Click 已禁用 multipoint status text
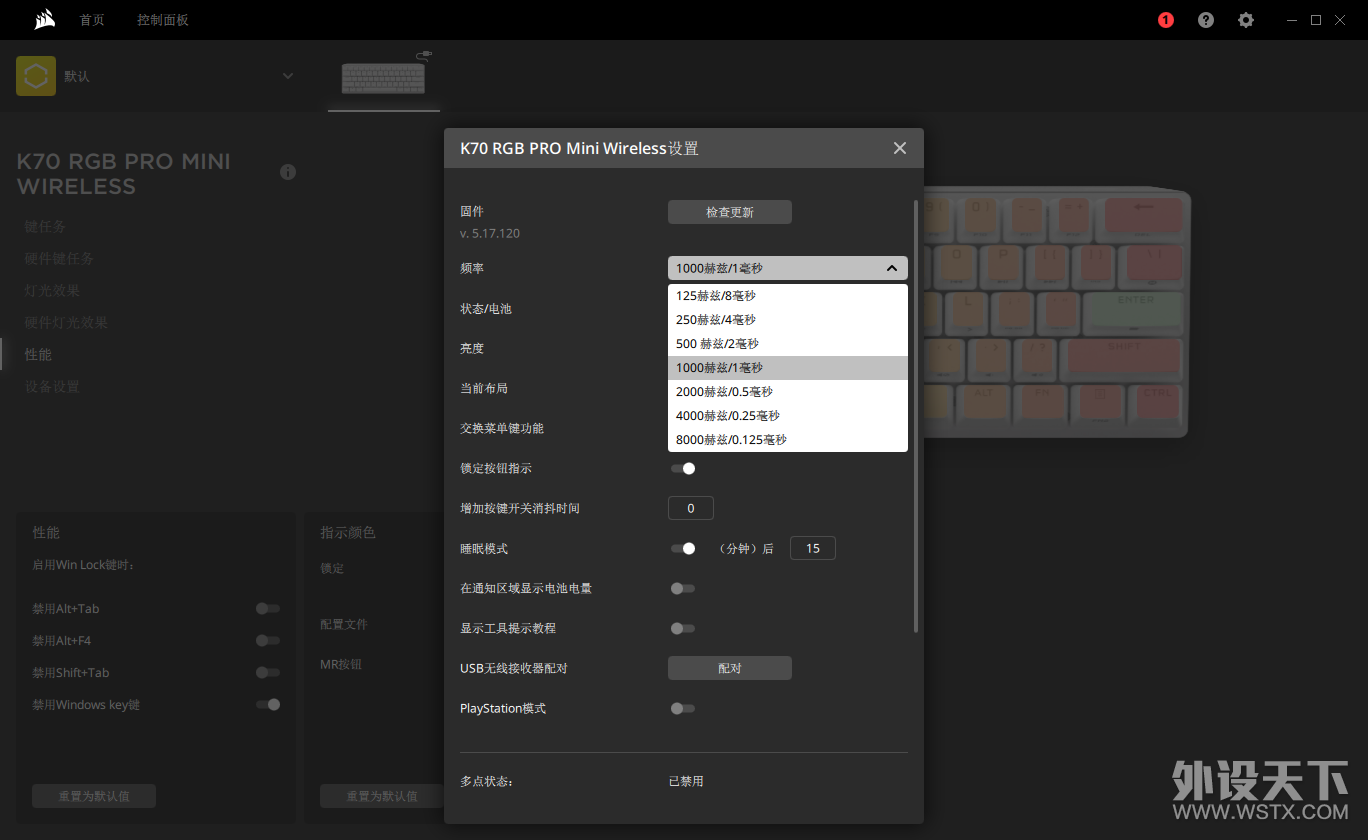Image resolution: width=1368 pixels, height=840 pixels. coord(686,781)
